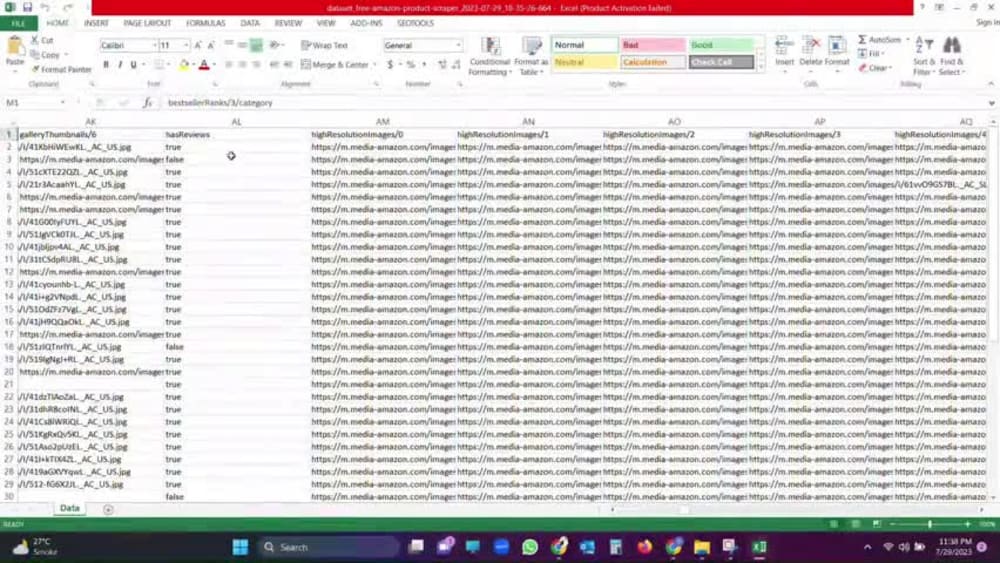The width and height of the screenshot is (1000, 563).
Task: Expand the Name Box M1 dropdown
Action: [x=62, y=103]
